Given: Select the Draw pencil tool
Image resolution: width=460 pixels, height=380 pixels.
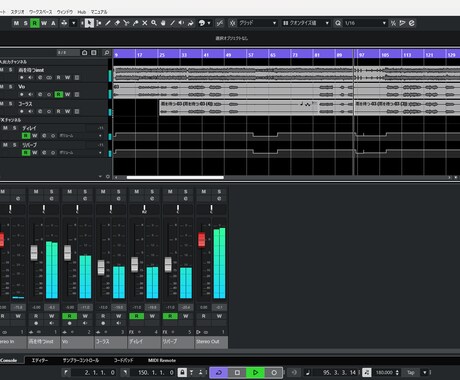Looking at the screenshot, I should click(108, 23).
